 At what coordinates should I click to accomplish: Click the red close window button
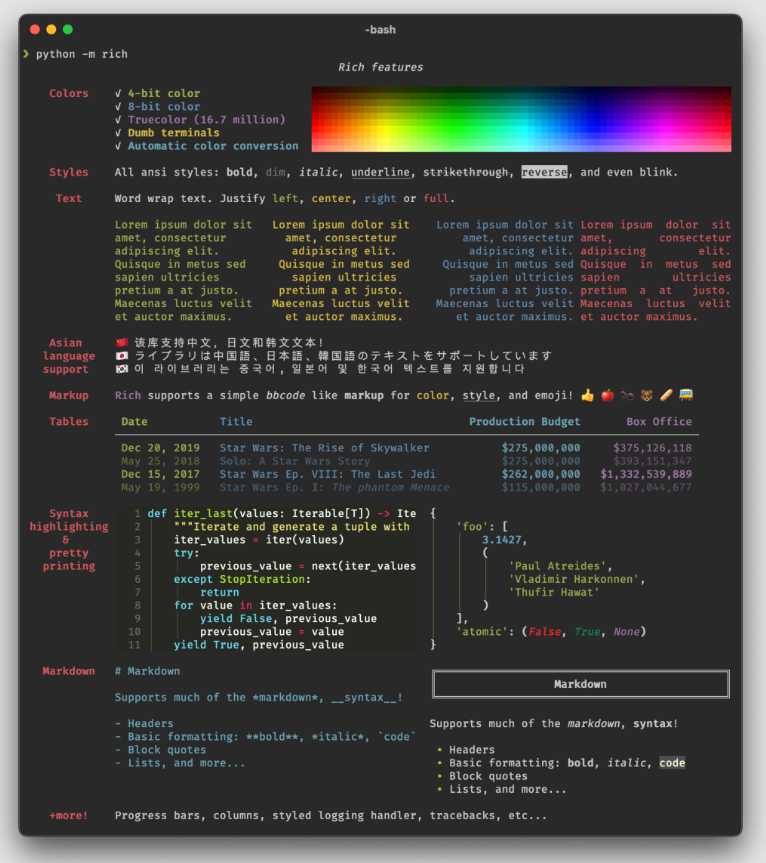click(x=35, y=29)
